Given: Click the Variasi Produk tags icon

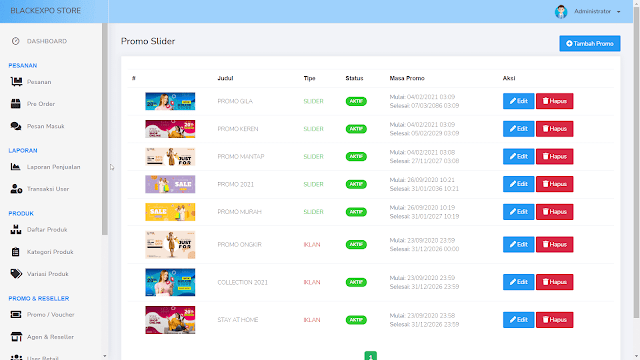Looking at the screenshot, I should click(16, 273).
